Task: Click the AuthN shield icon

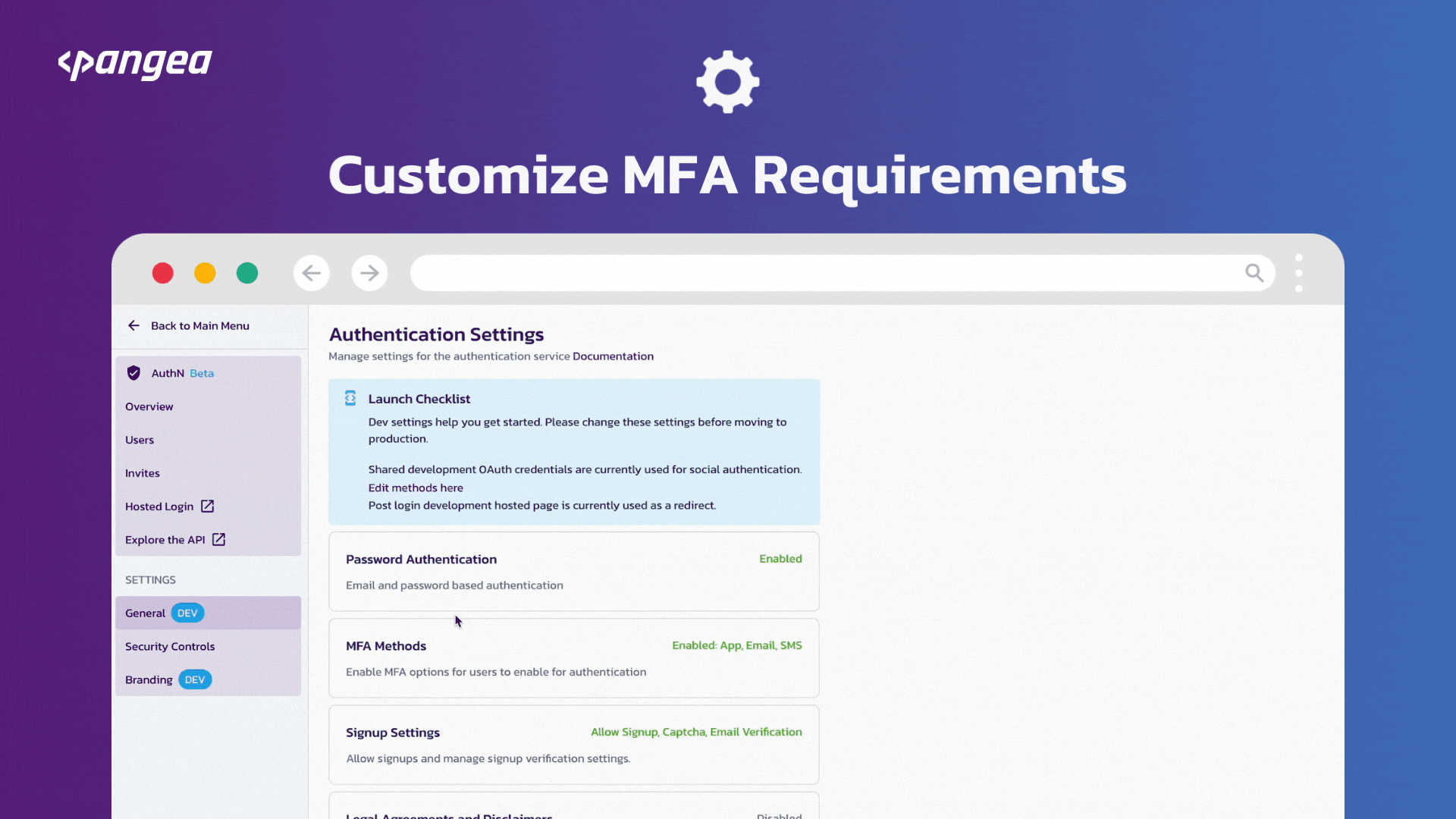Action: (133, 373)
